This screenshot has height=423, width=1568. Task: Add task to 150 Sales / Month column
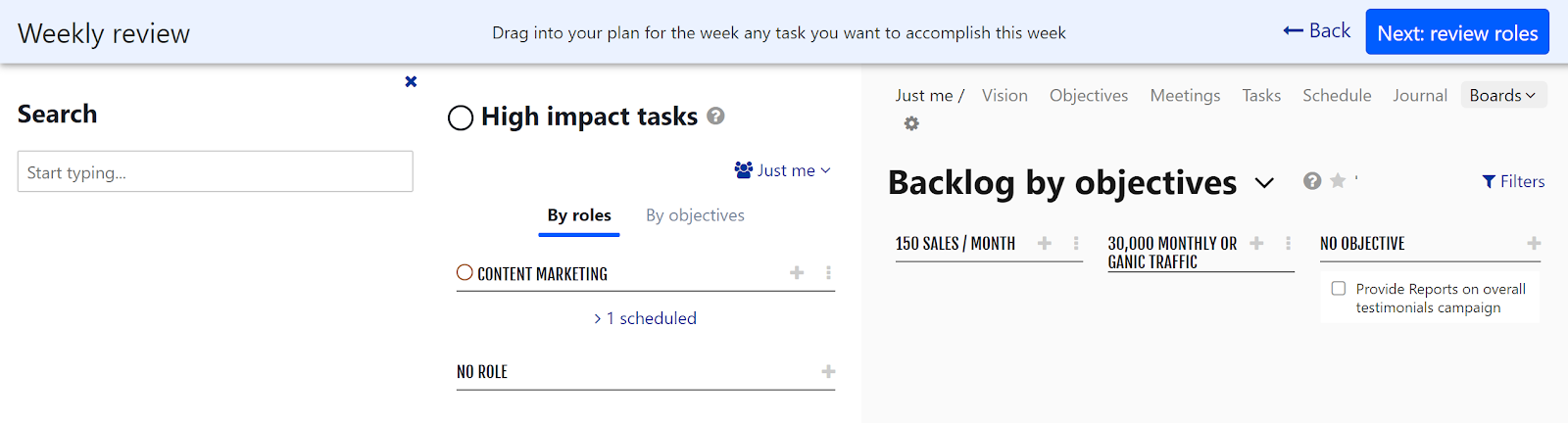coord(1045,243)
